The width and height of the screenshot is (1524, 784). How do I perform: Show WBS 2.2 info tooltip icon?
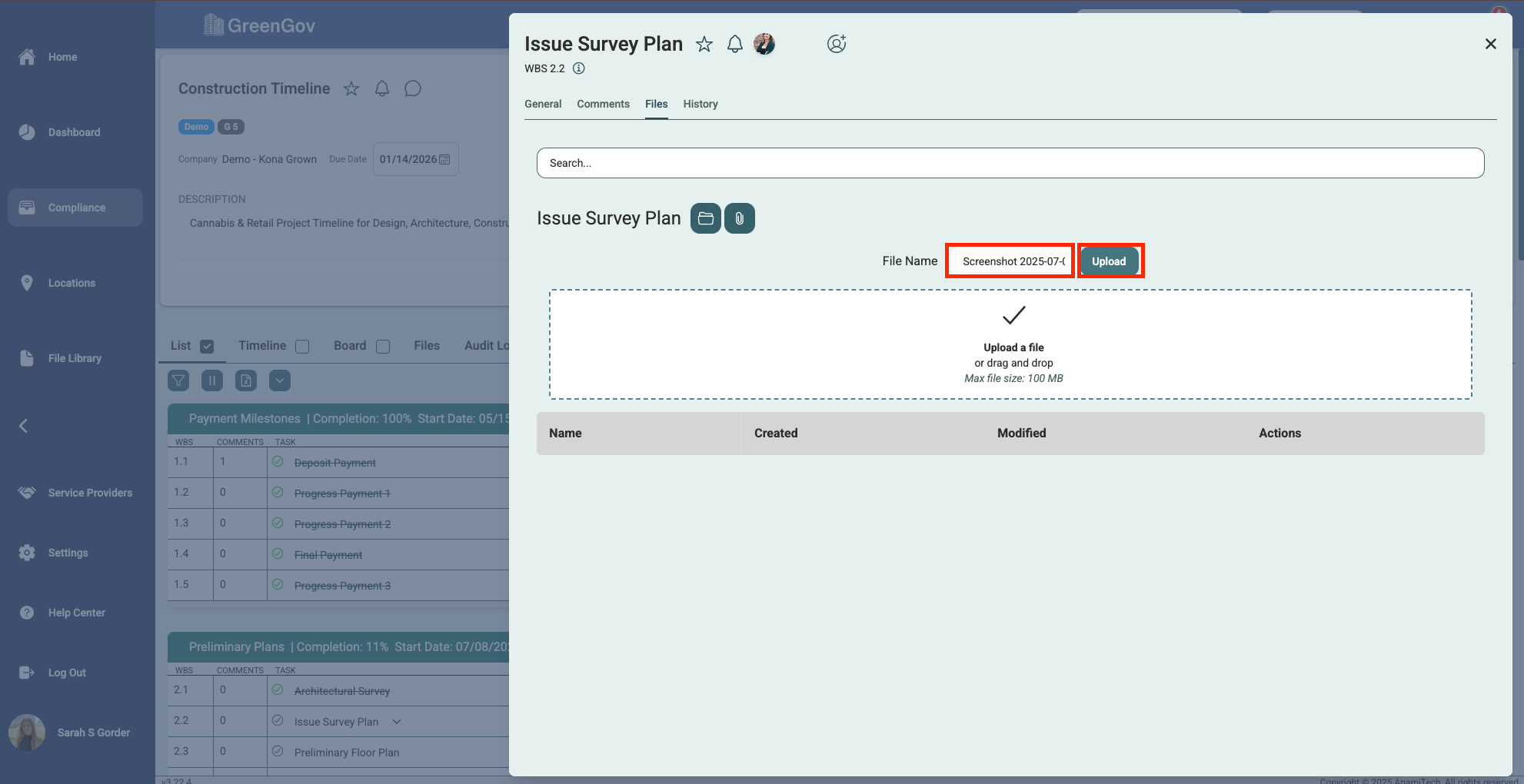[579, 68]
